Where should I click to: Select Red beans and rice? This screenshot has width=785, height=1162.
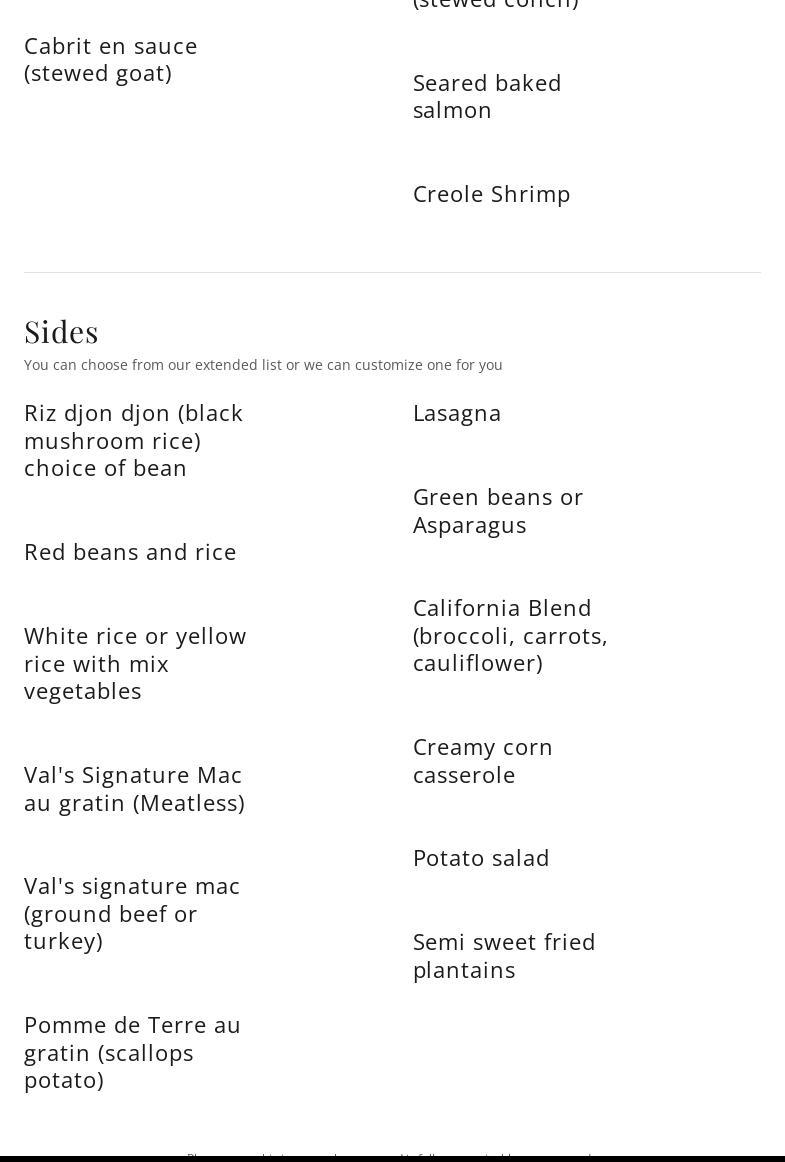point(130,552)
